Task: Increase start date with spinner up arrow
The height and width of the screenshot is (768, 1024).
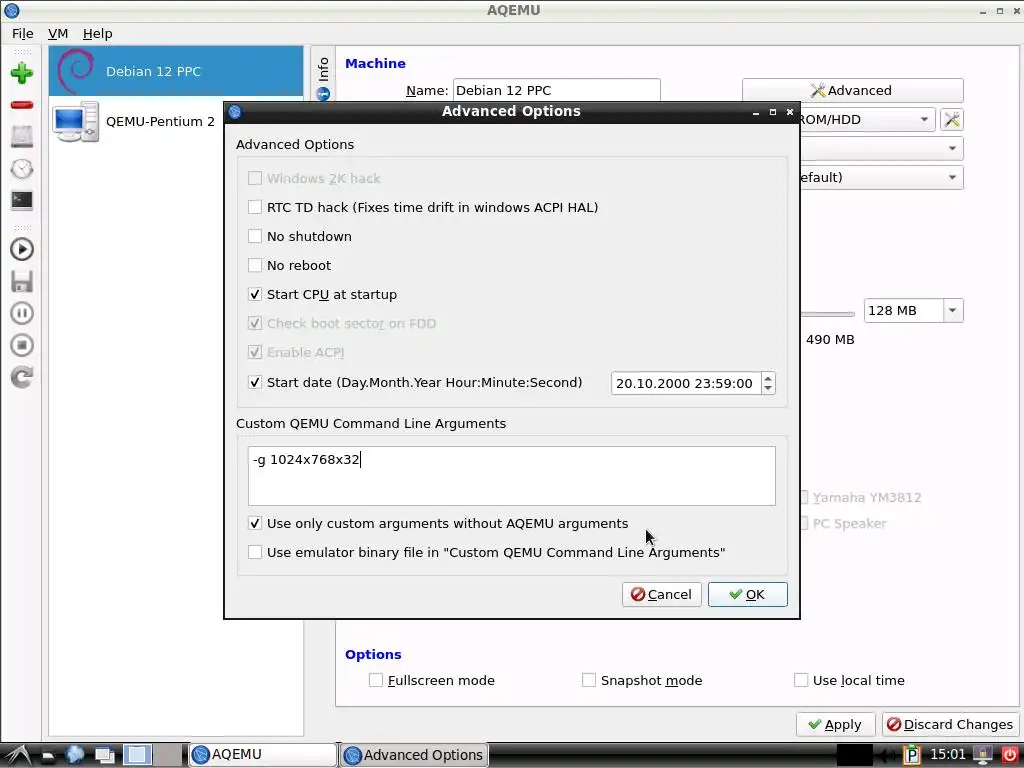Action: tap(768, 378)
